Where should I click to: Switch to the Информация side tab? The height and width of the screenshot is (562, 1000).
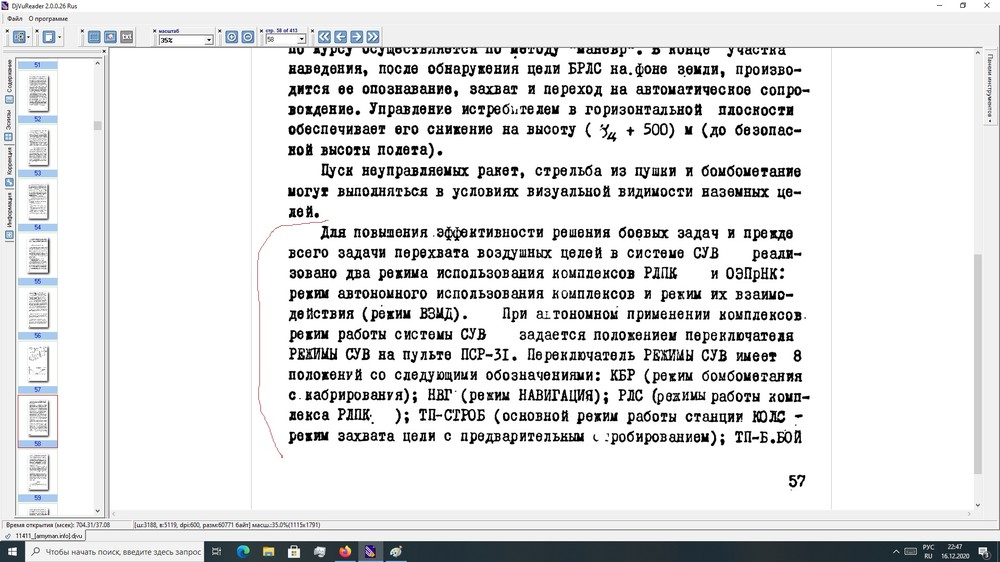point(9,215)
